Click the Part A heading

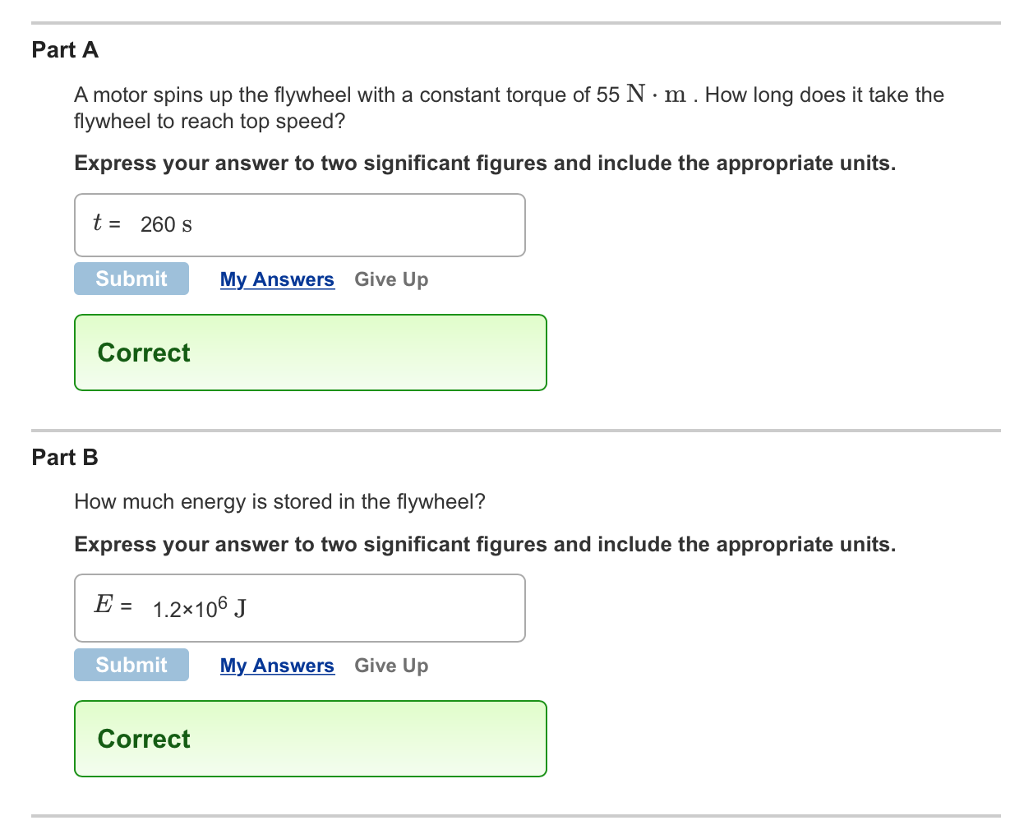coord(65,49)
